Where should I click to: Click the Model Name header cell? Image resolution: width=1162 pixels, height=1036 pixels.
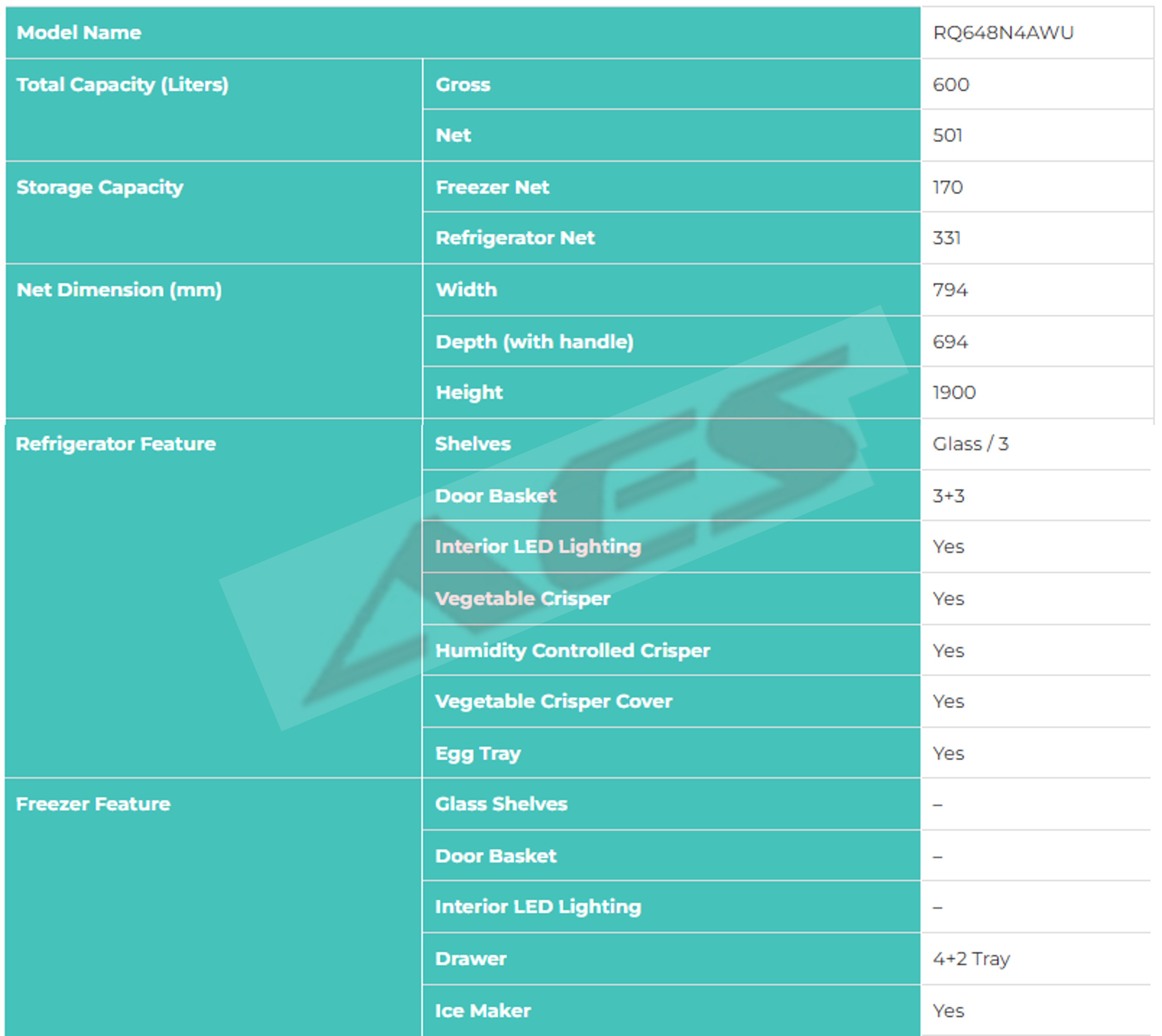pyautogui.click(x=79, y=32)
